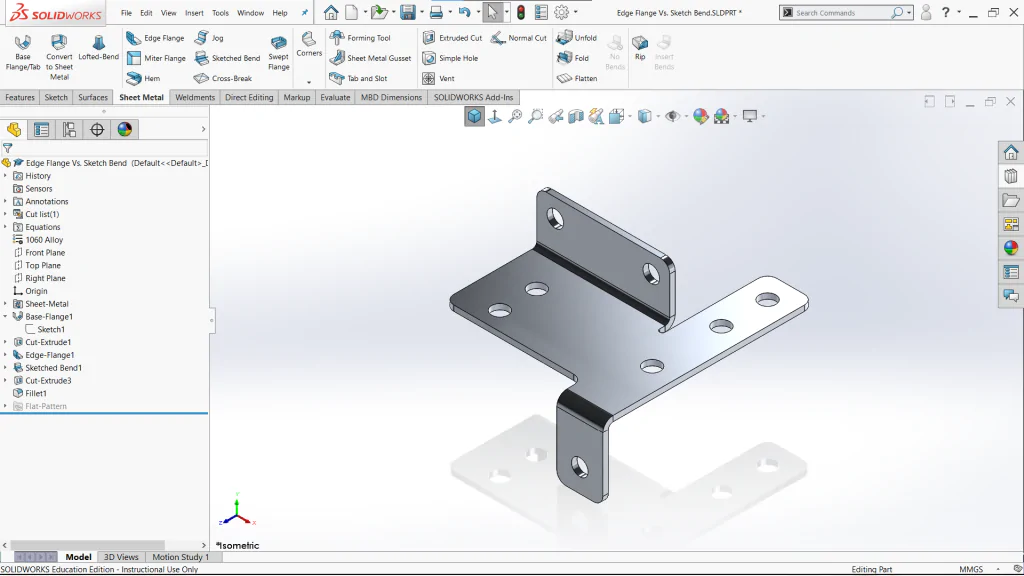The height and width of the screenshot is (576, 1024).
Task: Open Hide/Show Items dropdown
Action: point(686,116)
